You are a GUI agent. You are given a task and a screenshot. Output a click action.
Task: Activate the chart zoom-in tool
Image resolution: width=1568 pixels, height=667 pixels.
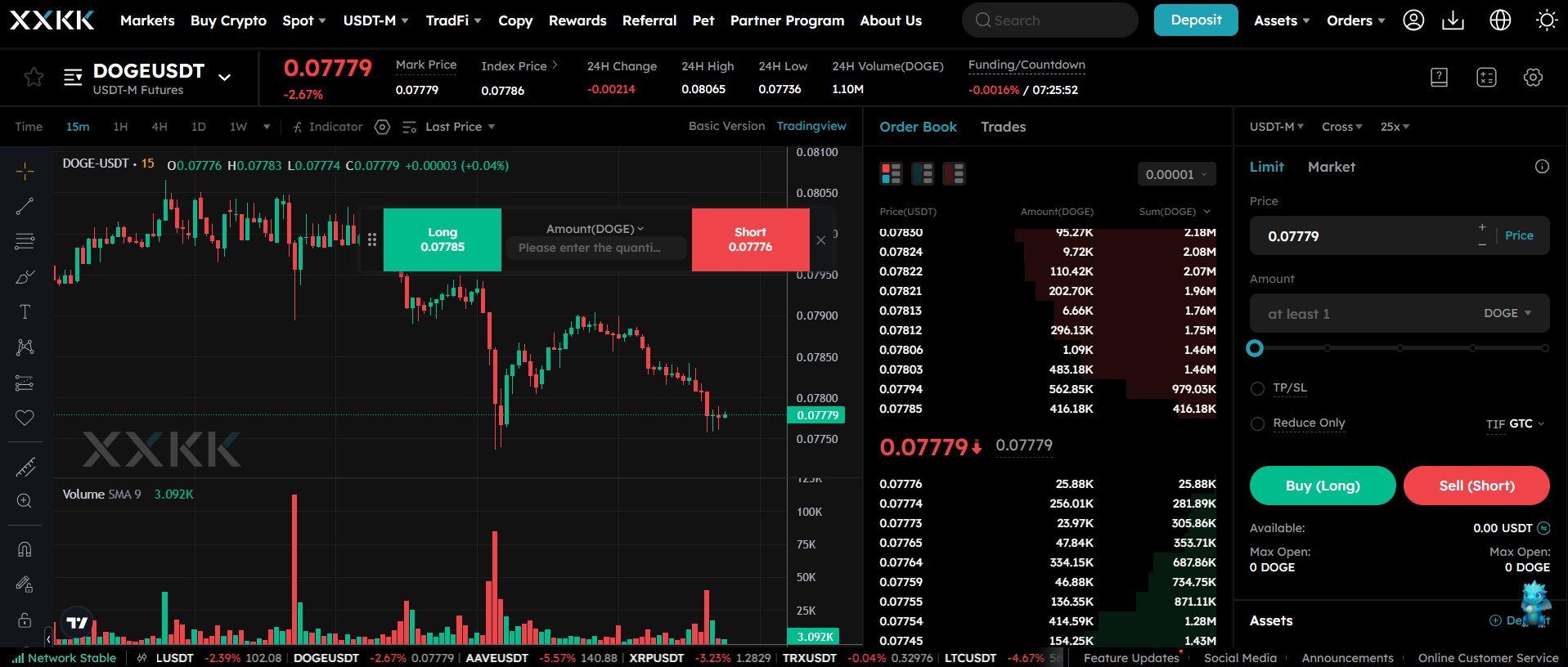click(x=25, y=501)
